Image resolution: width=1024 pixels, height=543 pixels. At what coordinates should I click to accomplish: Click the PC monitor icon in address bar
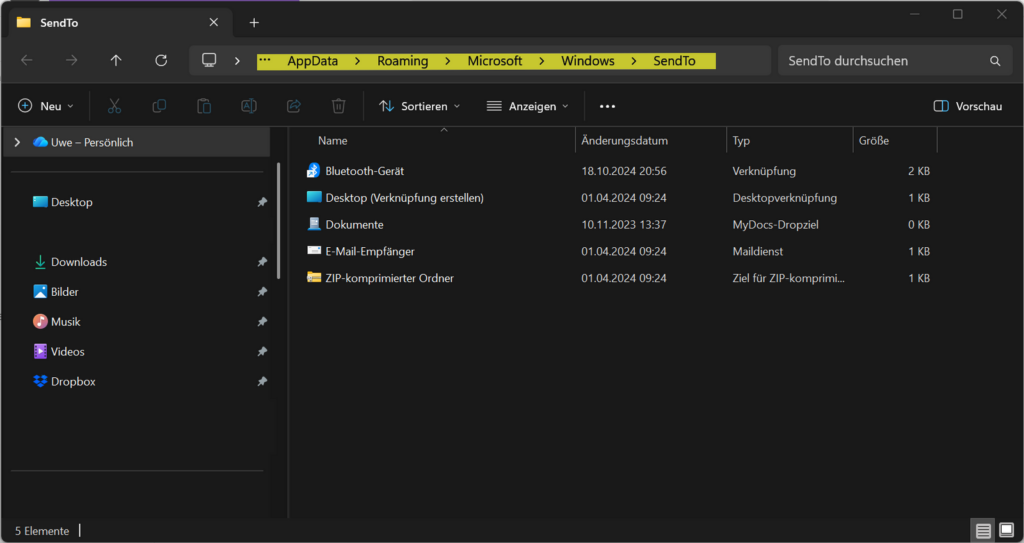tap(209, 61)
